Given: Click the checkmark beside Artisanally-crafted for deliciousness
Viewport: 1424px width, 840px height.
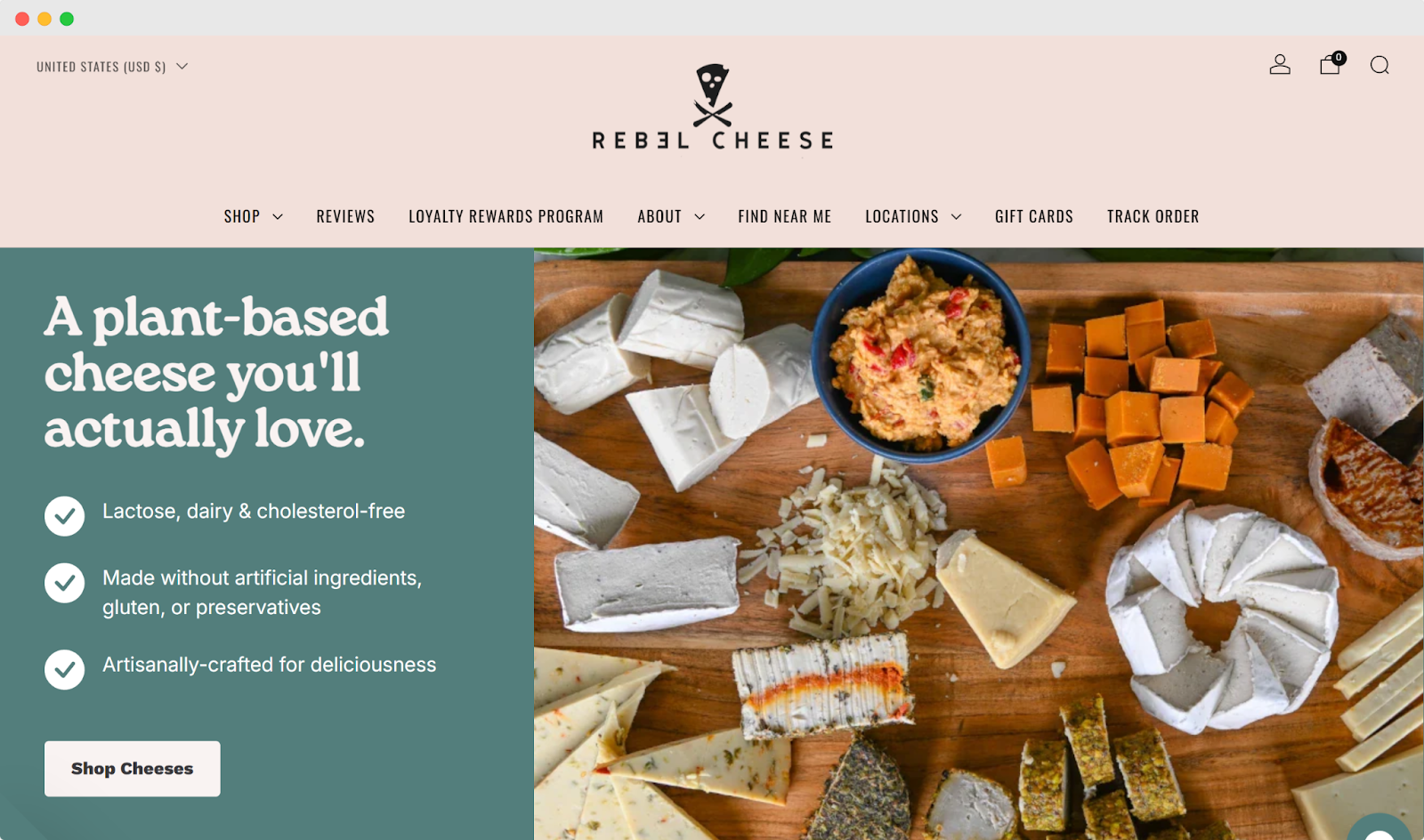Looking at the screenshot, I should (x=65, y=669).
